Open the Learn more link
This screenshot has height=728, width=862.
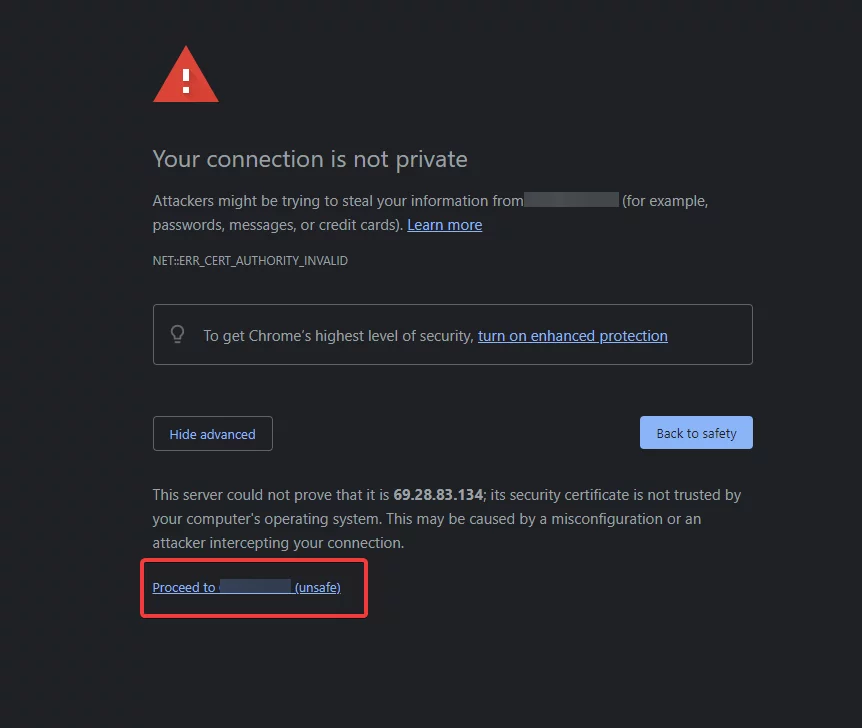444,225
